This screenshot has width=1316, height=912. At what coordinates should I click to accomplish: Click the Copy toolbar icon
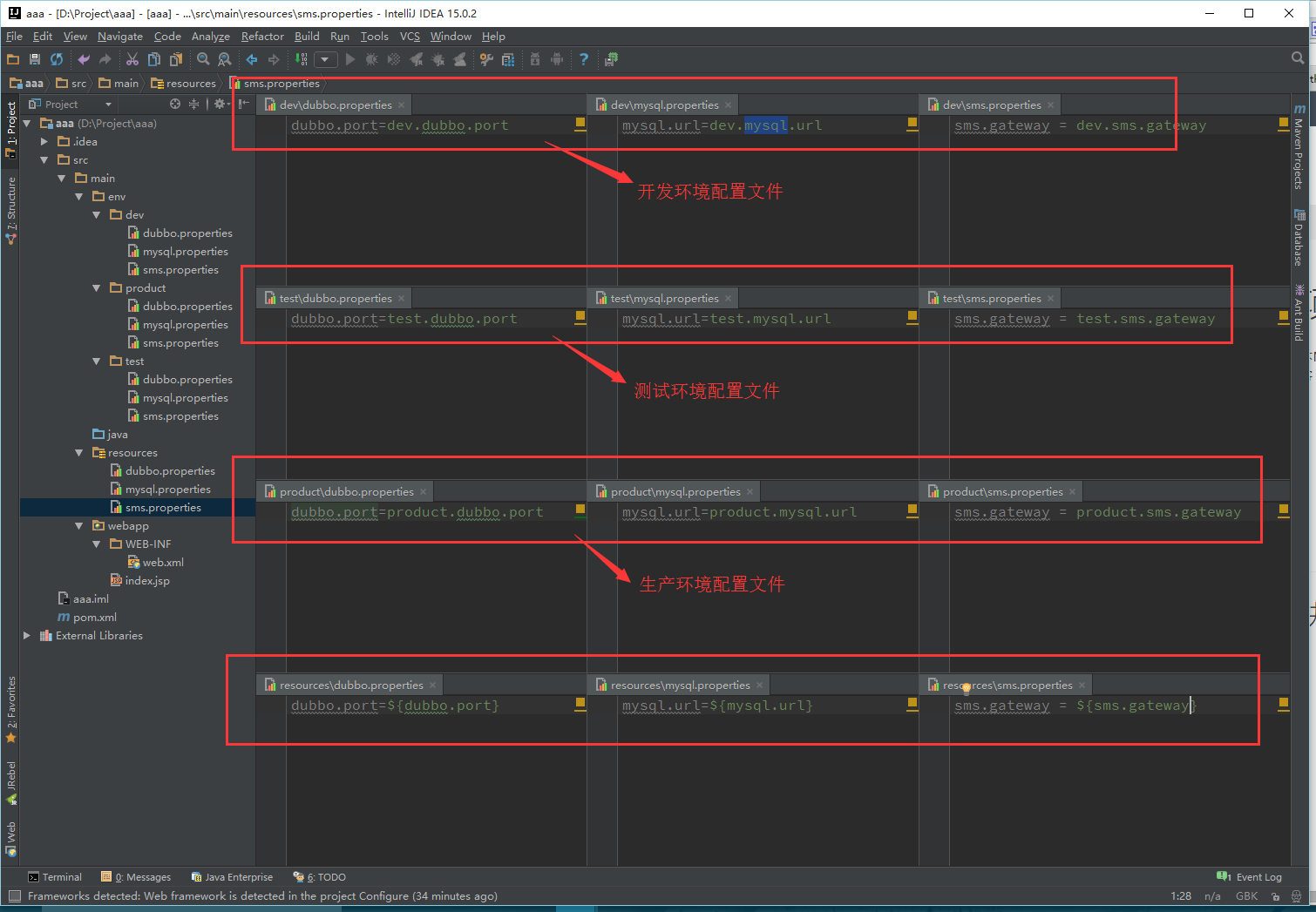154,59
